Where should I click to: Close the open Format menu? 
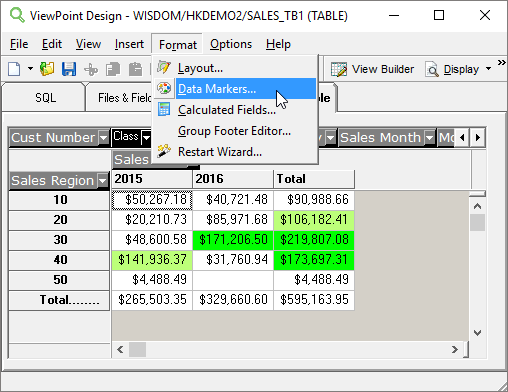(x=177, y=44)
